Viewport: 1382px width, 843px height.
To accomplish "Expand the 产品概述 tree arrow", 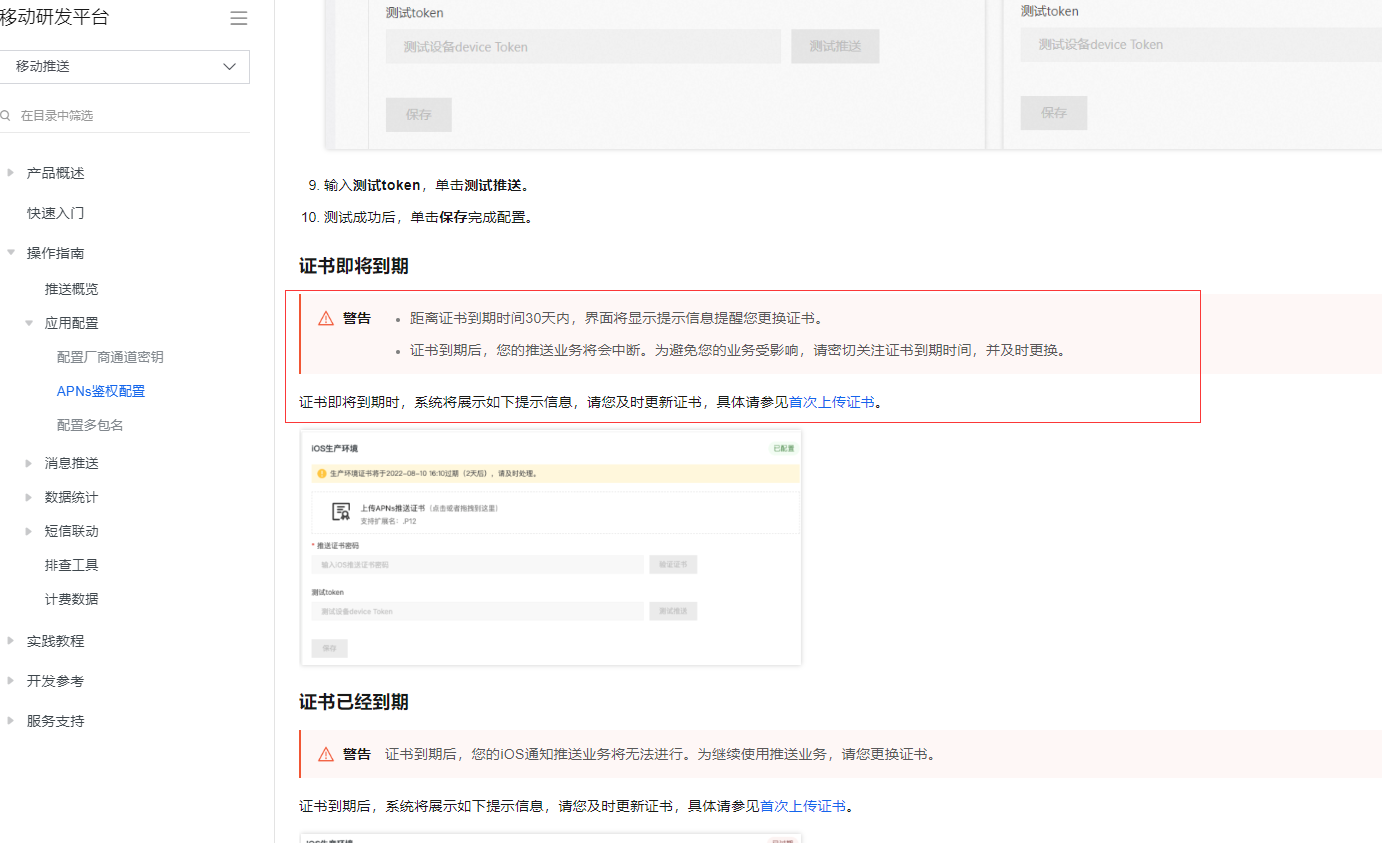I will [11, 173].
